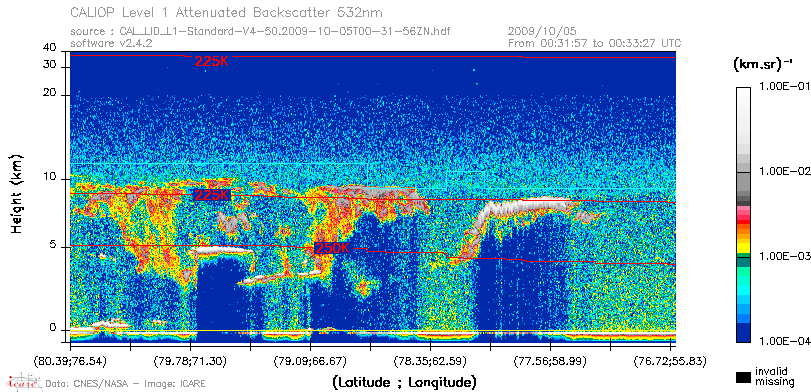Click the "Data: CNES/NASA - Image: ICARE" credit
Image resolution: width=811 pixels, height=392 pixels.
click(x=125, y=384)
